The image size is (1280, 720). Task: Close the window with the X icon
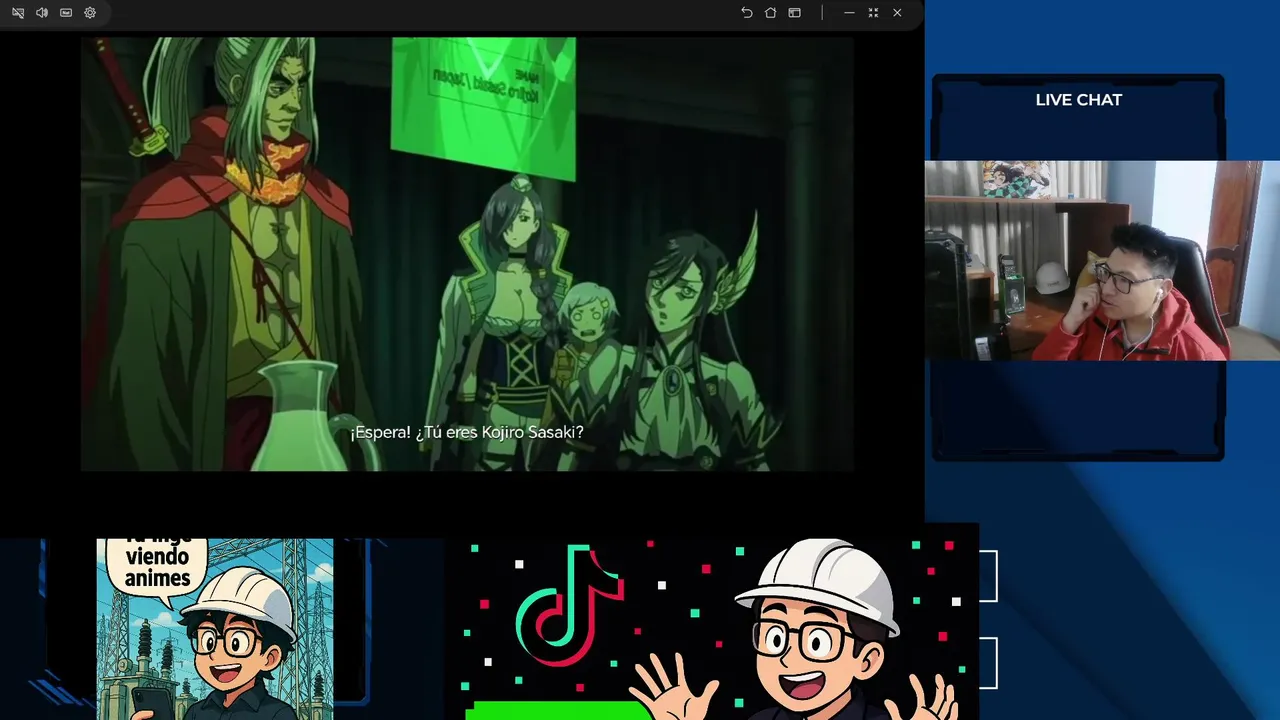coord(897,13)
